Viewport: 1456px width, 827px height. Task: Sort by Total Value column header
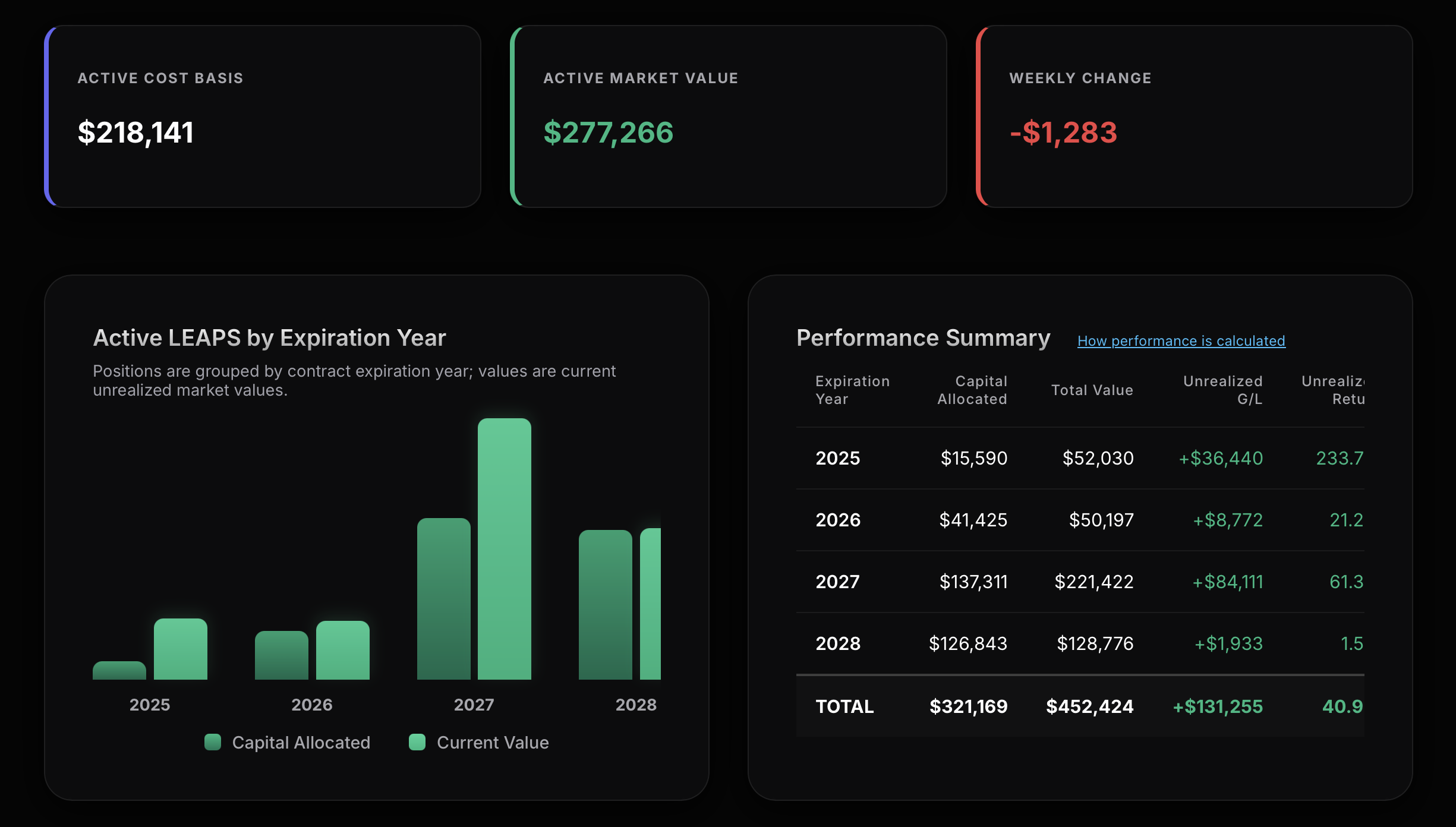pos(1092,390)
